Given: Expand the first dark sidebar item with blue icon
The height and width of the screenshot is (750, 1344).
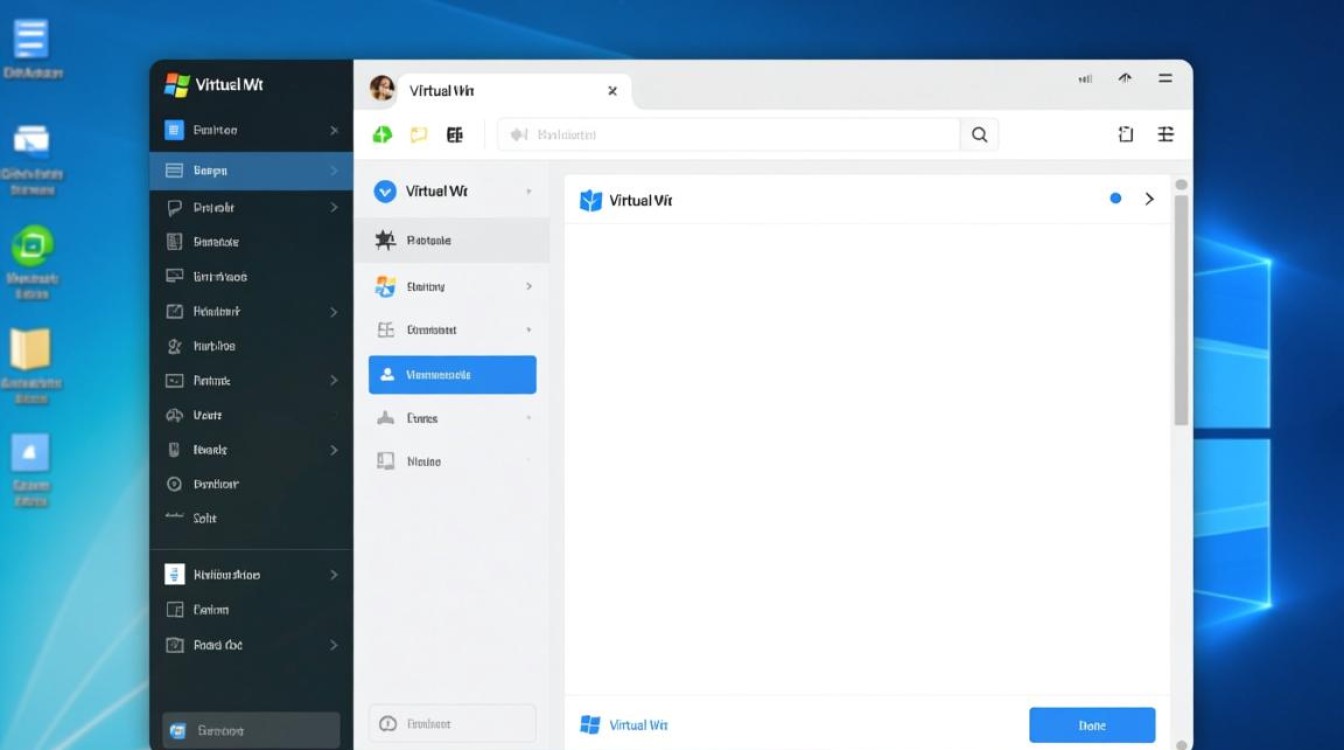Looking at the screenshot, I should (250, 130).
